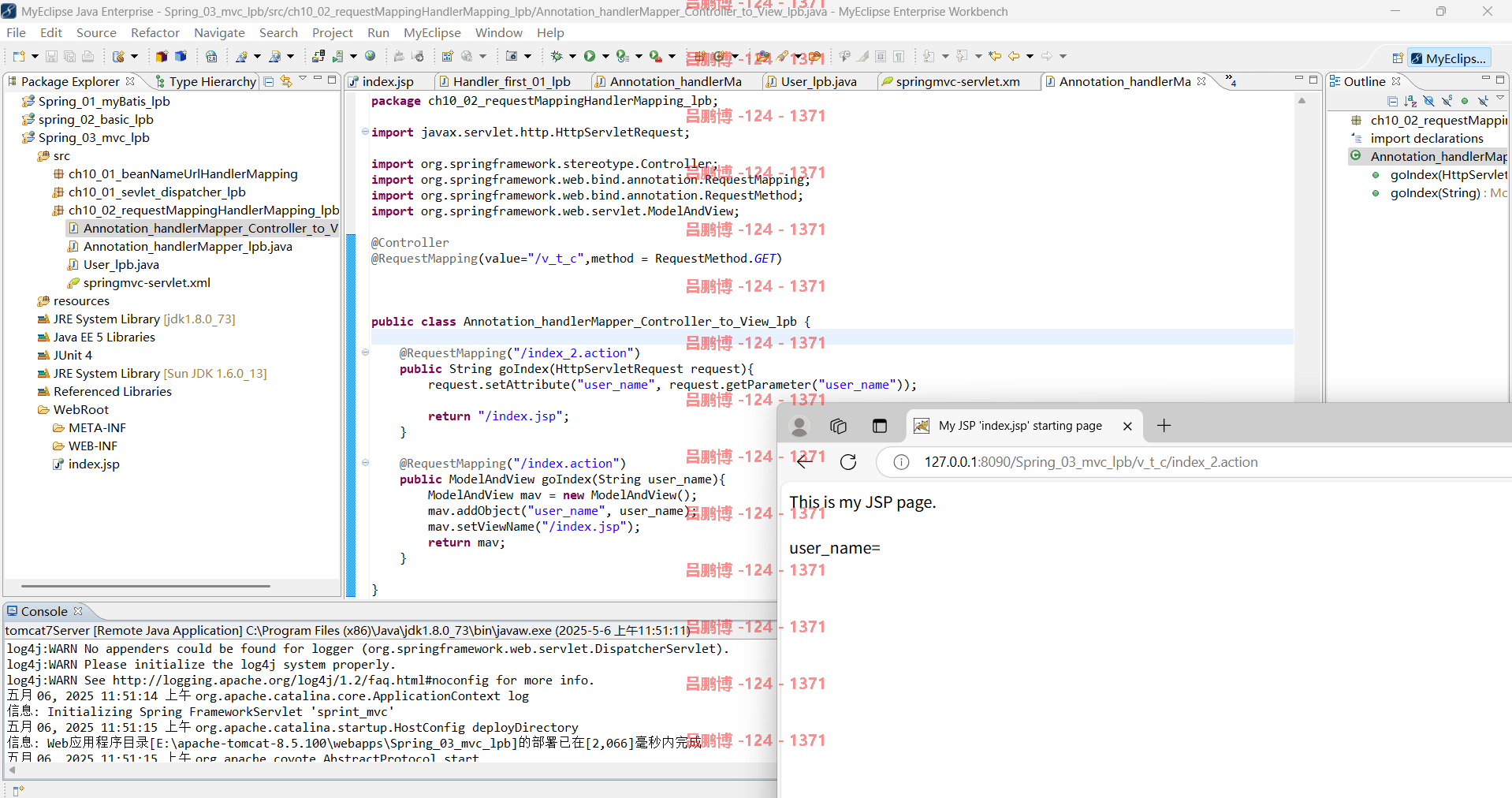Collapse the goIndex(String) method fold marker

(x=365, y=463)
